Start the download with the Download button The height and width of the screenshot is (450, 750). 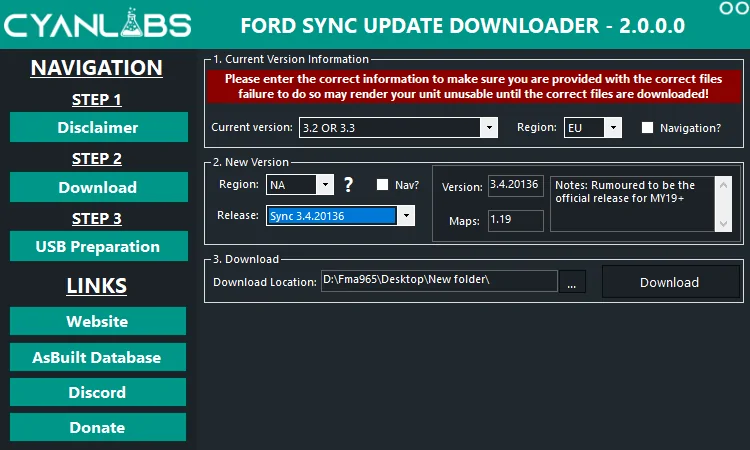tap(670, 282)
